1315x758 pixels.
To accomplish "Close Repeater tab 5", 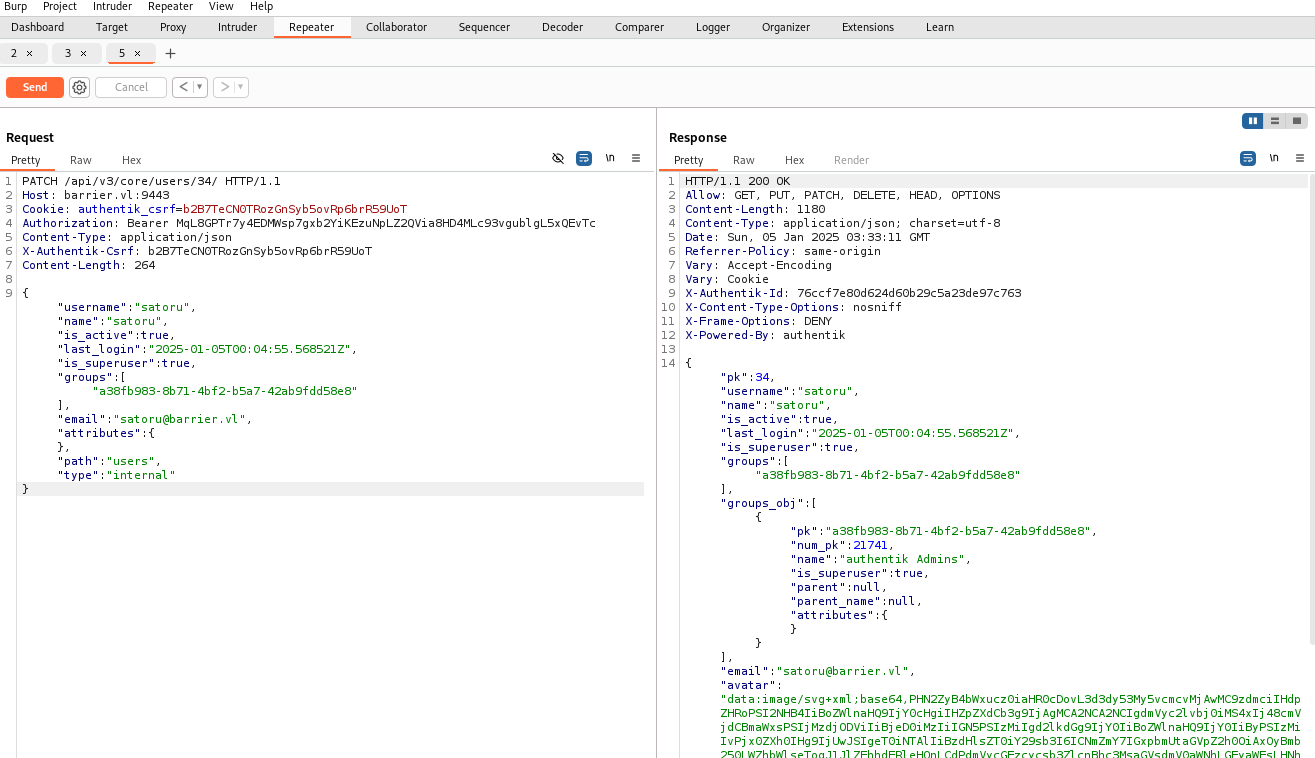I will 137,53.
